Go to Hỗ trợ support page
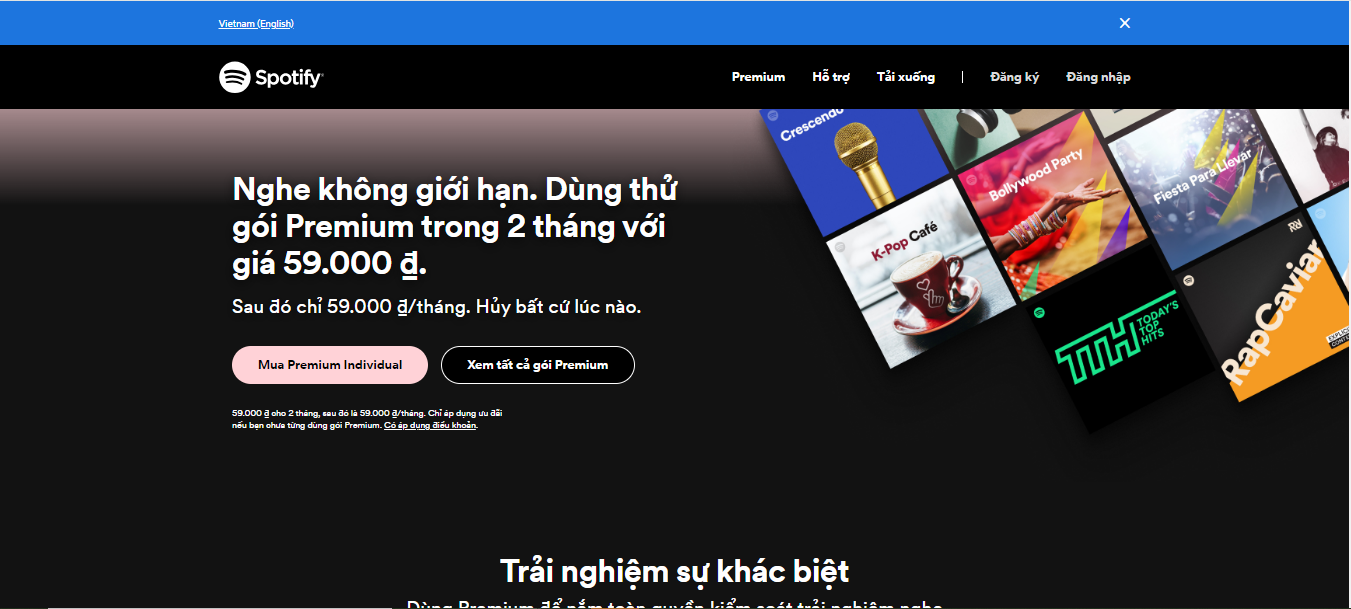1351x609 pixels. [831, 77]
